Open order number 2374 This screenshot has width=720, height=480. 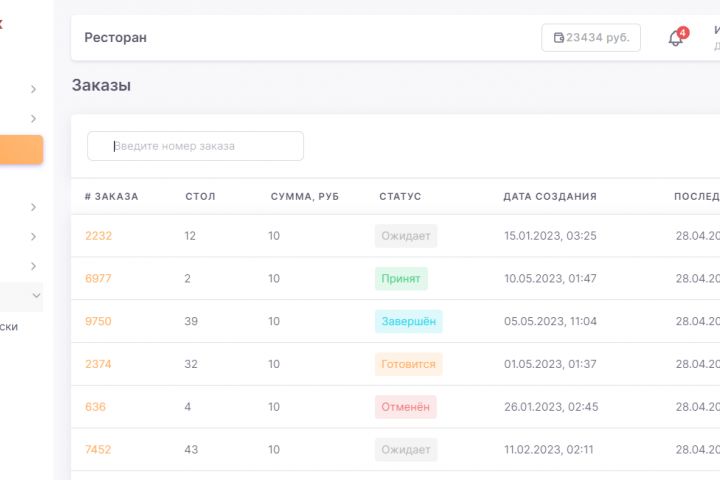[98, 364]
